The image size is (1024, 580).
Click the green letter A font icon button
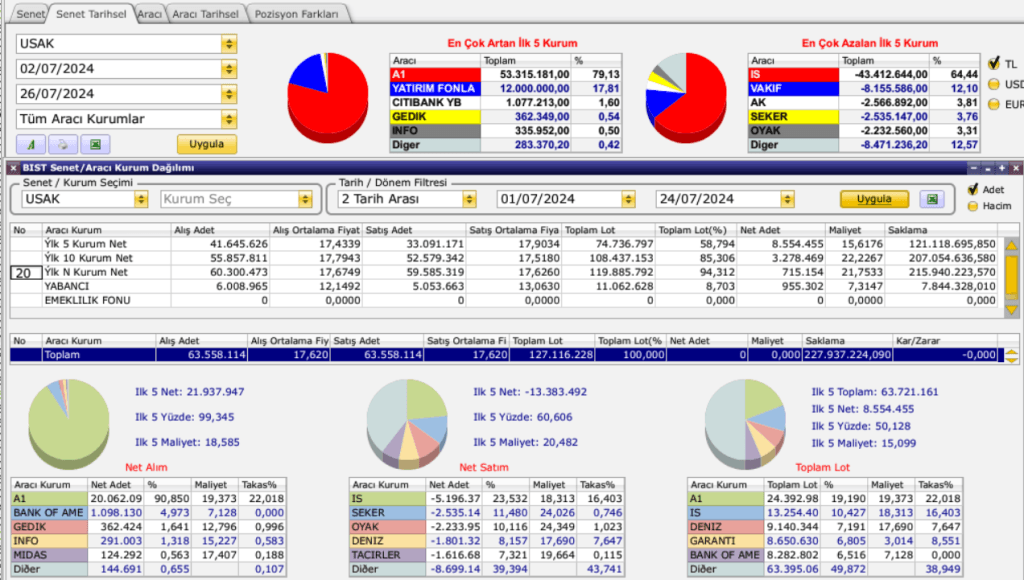click(x=31, y=144)
